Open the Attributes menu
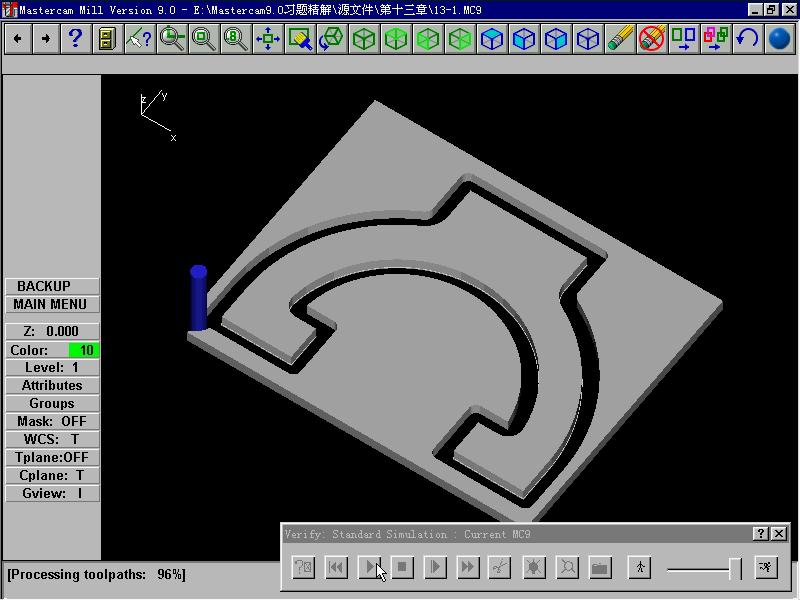This screenshot has height=600, width=800. [52, 385]
